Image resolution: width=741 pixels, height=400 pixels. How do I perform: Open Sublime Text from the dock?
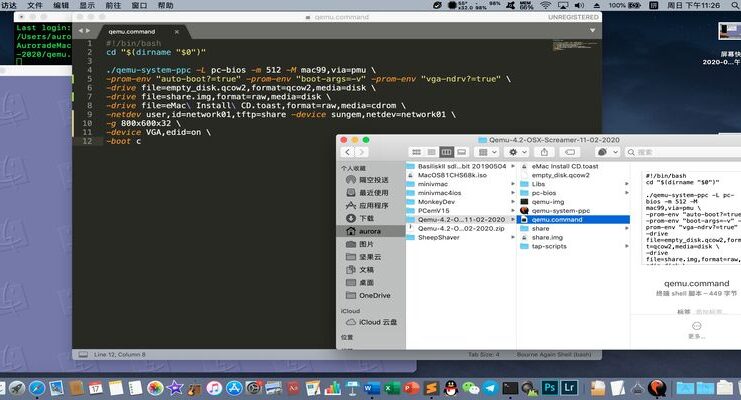tap(431, 388)
